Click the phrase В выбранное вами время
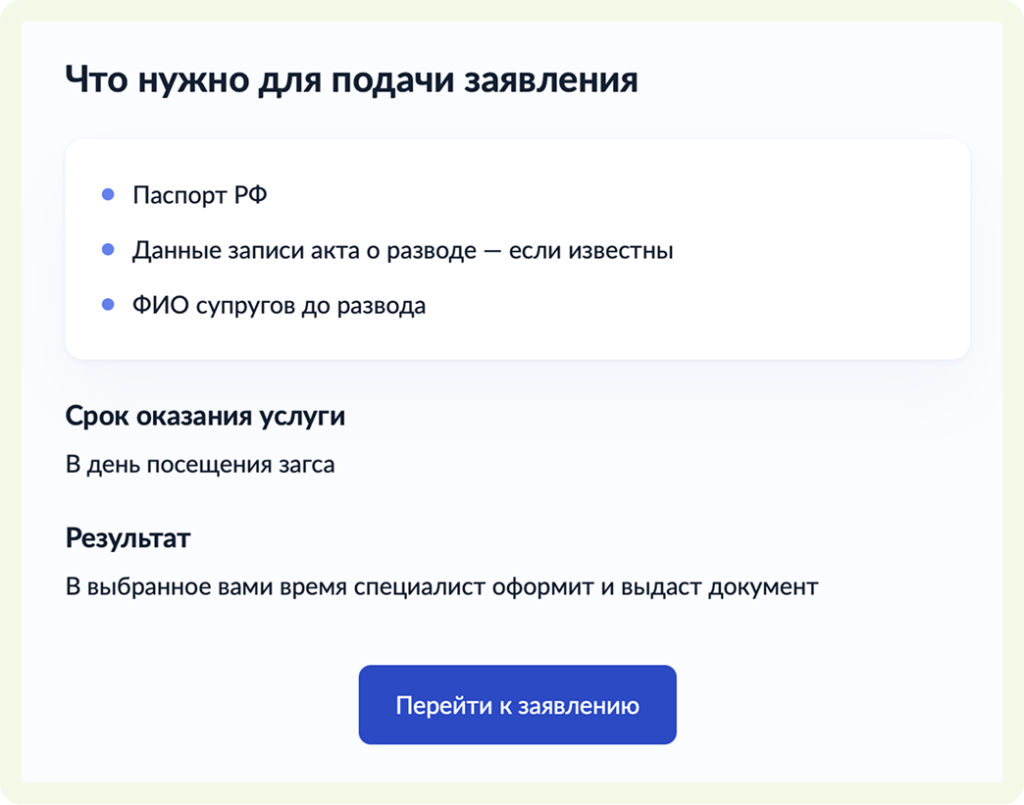1024x805 pixels. point(206,587)
